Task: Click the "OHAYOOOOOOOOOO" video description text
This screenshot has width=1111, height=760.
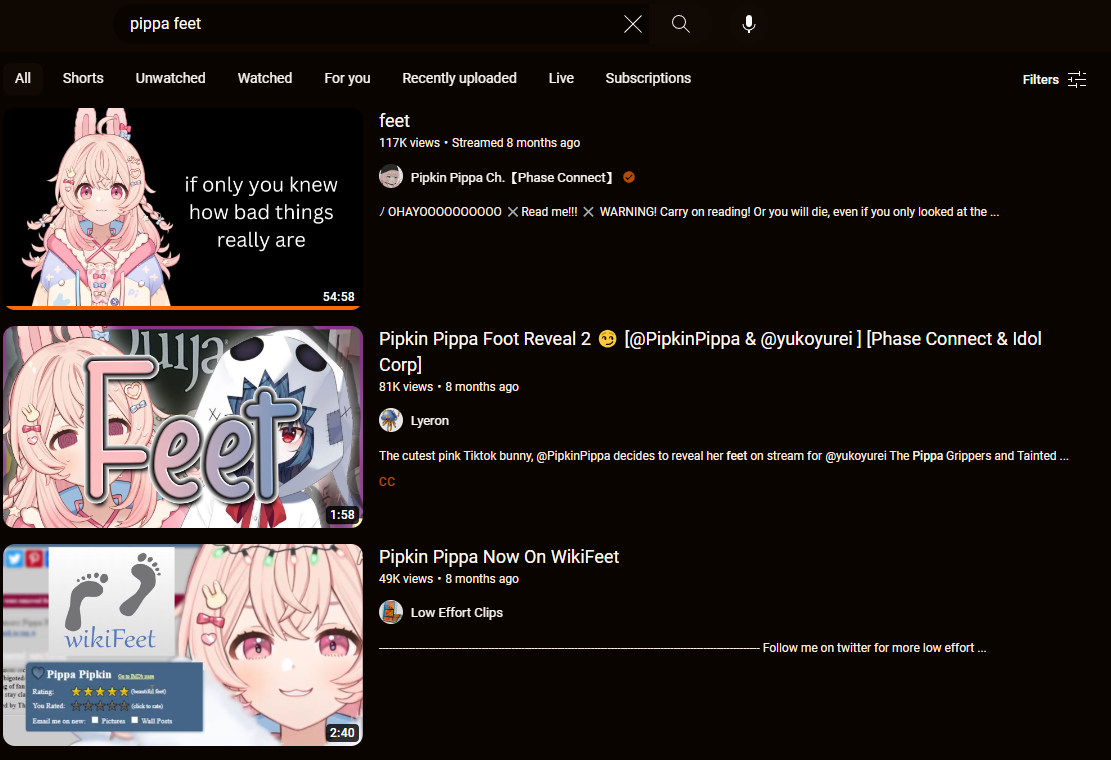Action: pyautogui.click(x=689, y=212)
